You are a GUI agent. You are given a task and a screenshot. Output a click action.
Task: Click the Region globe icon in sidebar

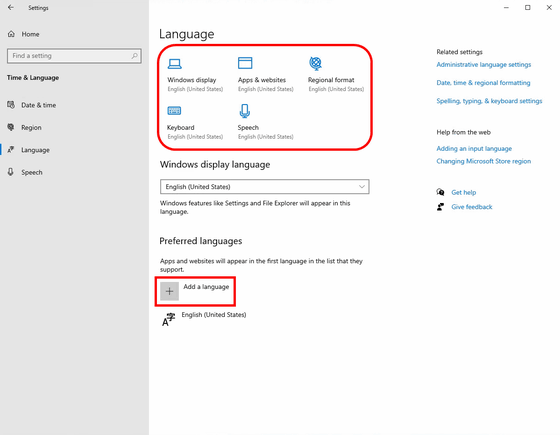click(x=11, y=127)
